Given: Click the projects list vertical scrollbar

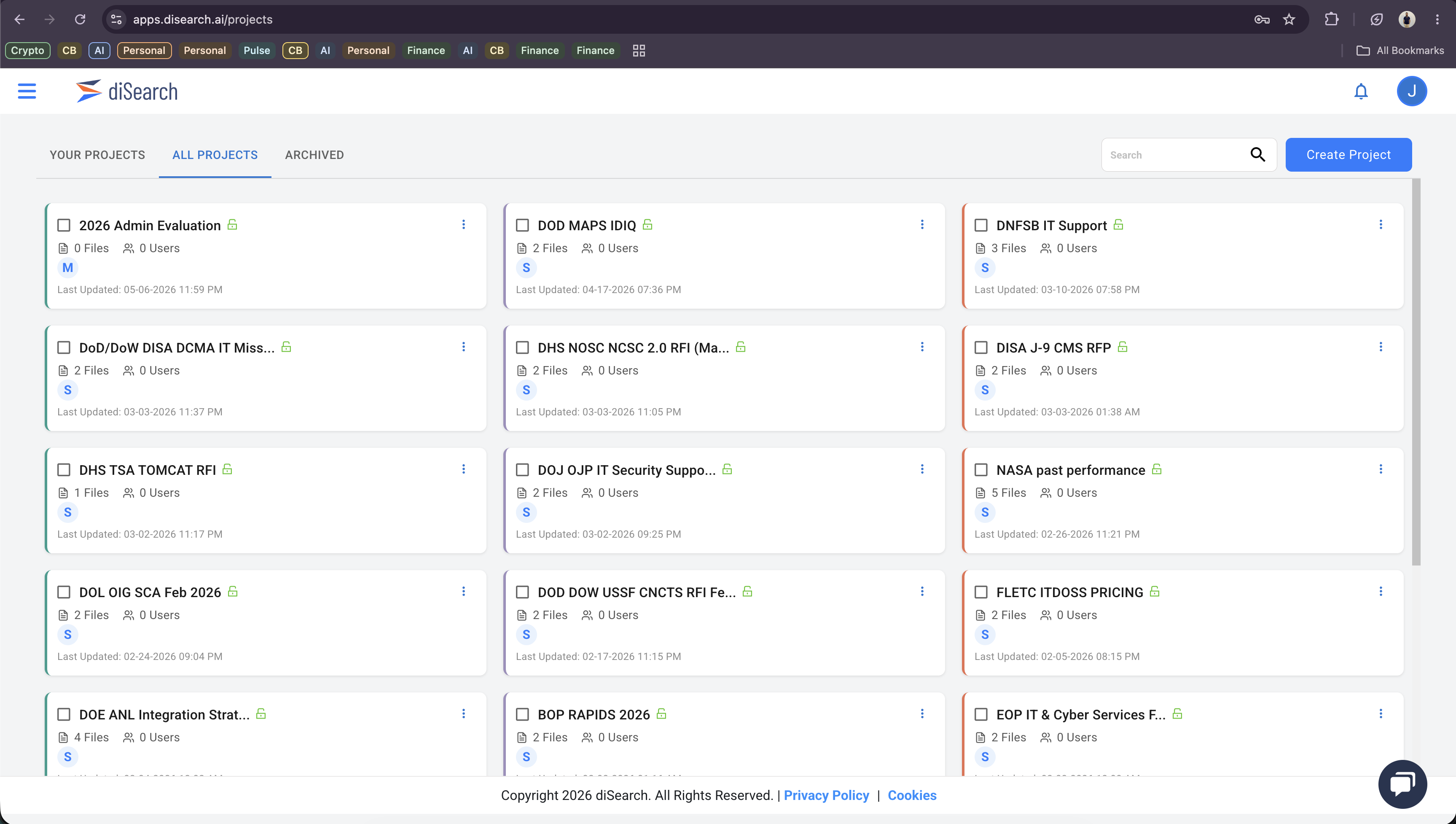Looking at the screenshot, I should pos(1416,372).
